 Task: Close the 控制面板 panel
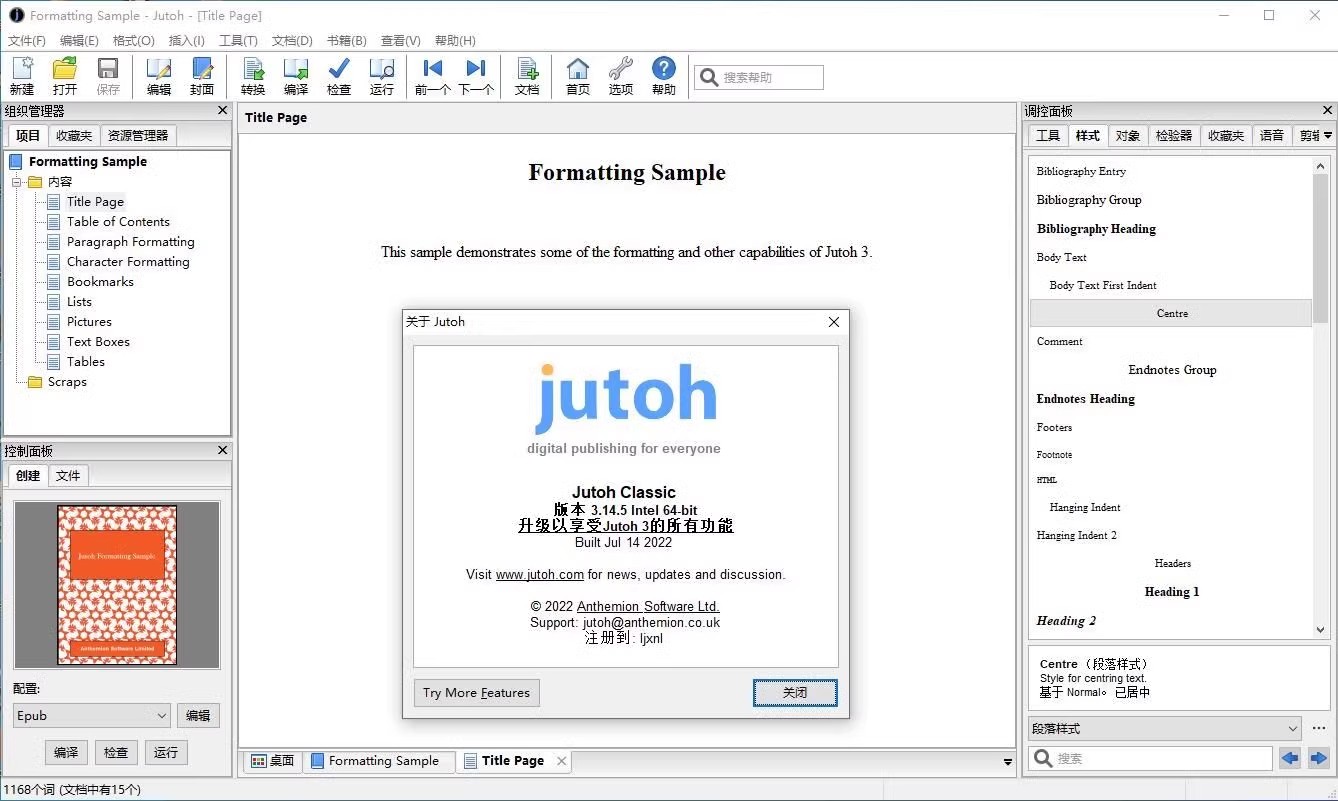point(222,451)
